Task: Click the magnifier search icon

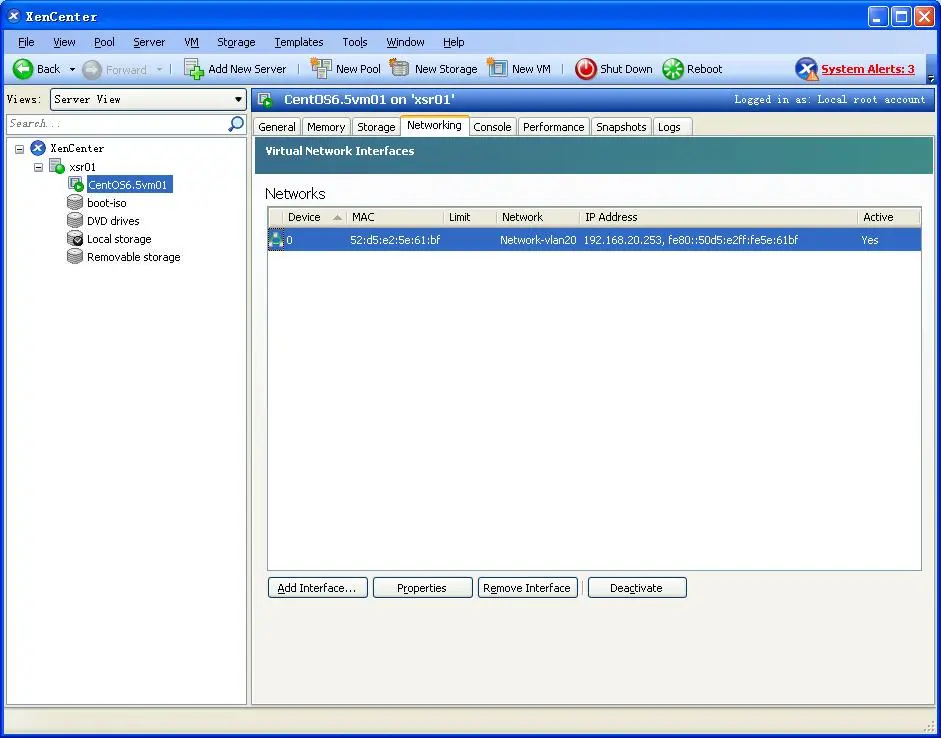Action: 236,124
